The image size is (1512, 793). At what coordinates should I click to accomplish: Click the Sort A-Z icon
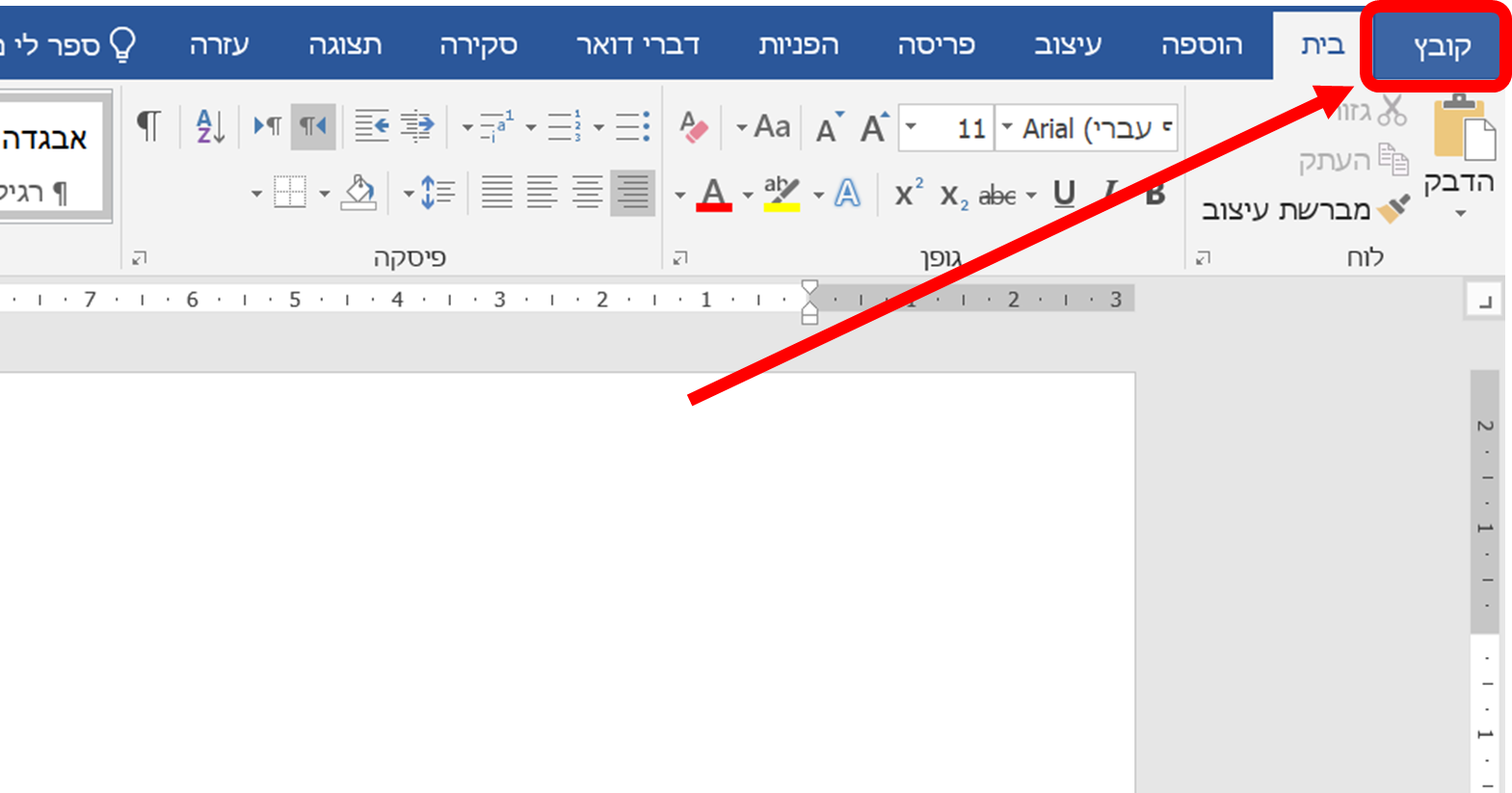click(x=210, y=126)
